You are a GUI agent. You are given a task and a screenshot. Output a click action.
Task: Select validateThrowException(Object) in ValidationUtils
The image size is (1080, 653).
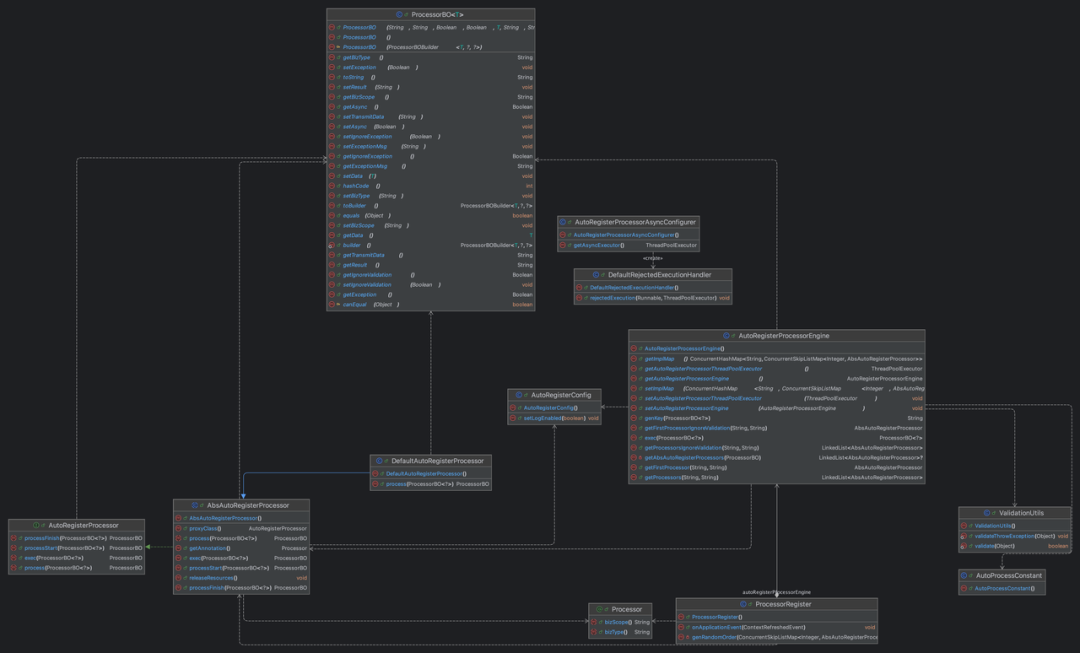(x=1015, y=536)
